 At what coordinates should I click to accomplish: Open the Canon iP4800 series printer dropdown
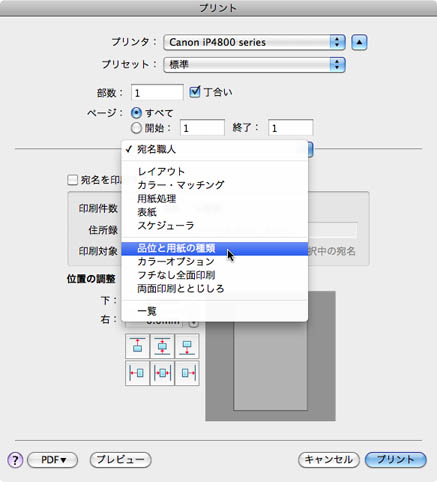click(x=254, y=42)
